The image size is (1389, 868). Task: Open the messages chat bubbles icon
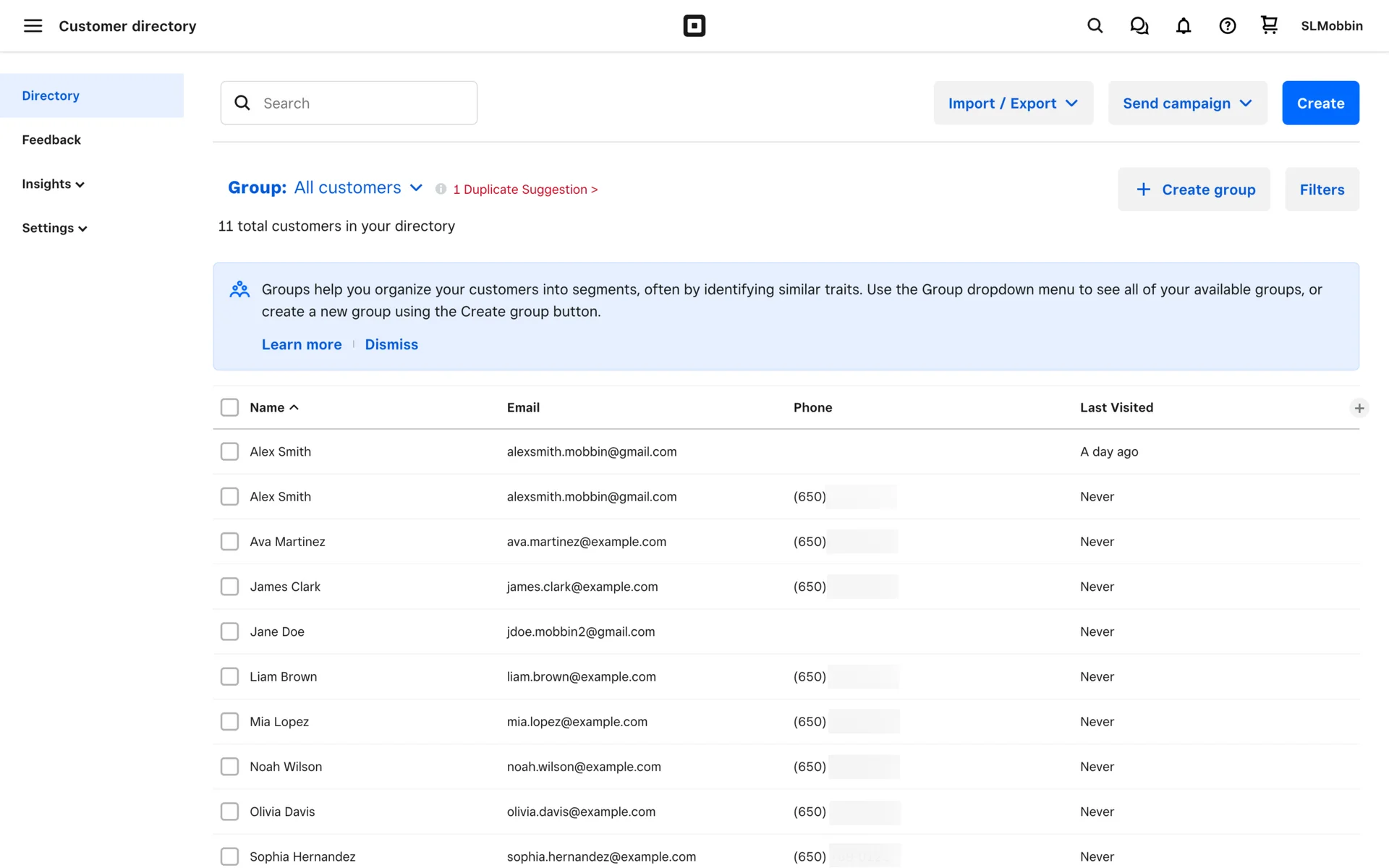(x=1139, y=26)
